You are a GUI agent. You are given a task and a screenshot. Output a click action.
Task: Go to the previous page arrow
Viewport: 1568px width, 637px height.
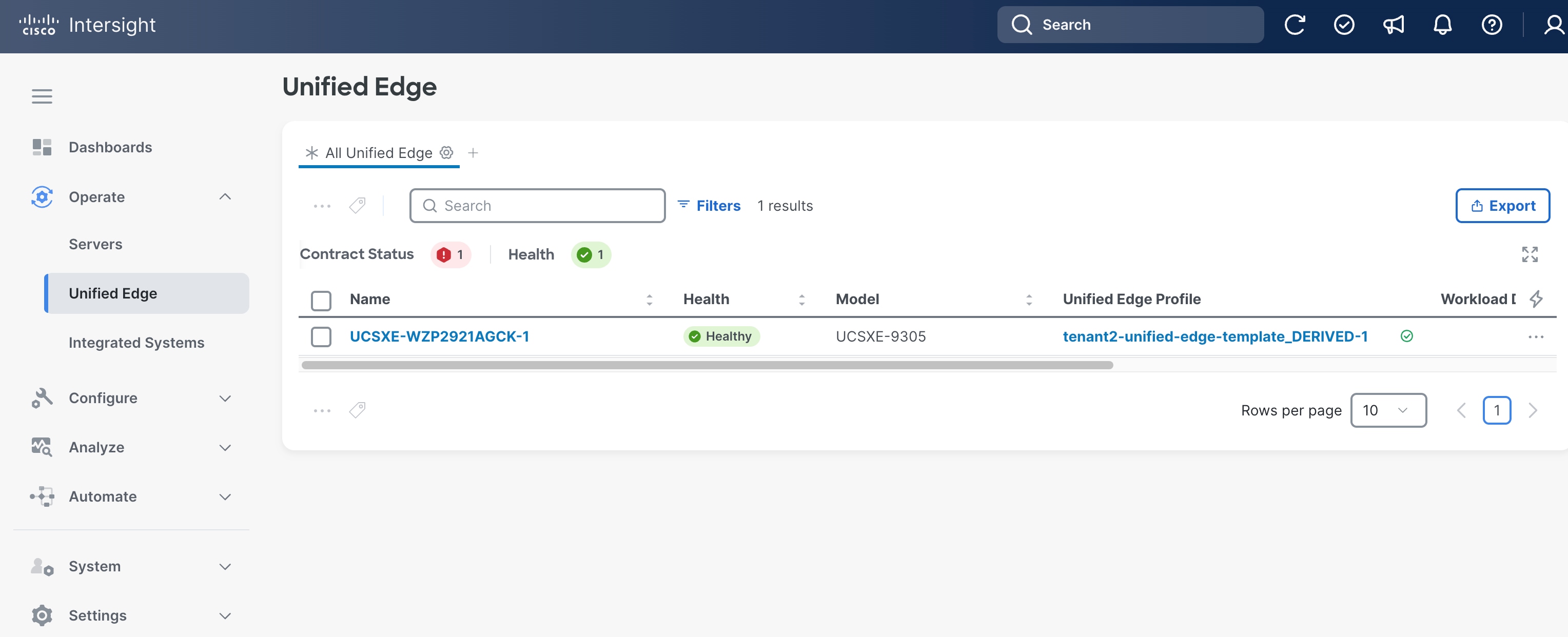tap(1461, 411)
